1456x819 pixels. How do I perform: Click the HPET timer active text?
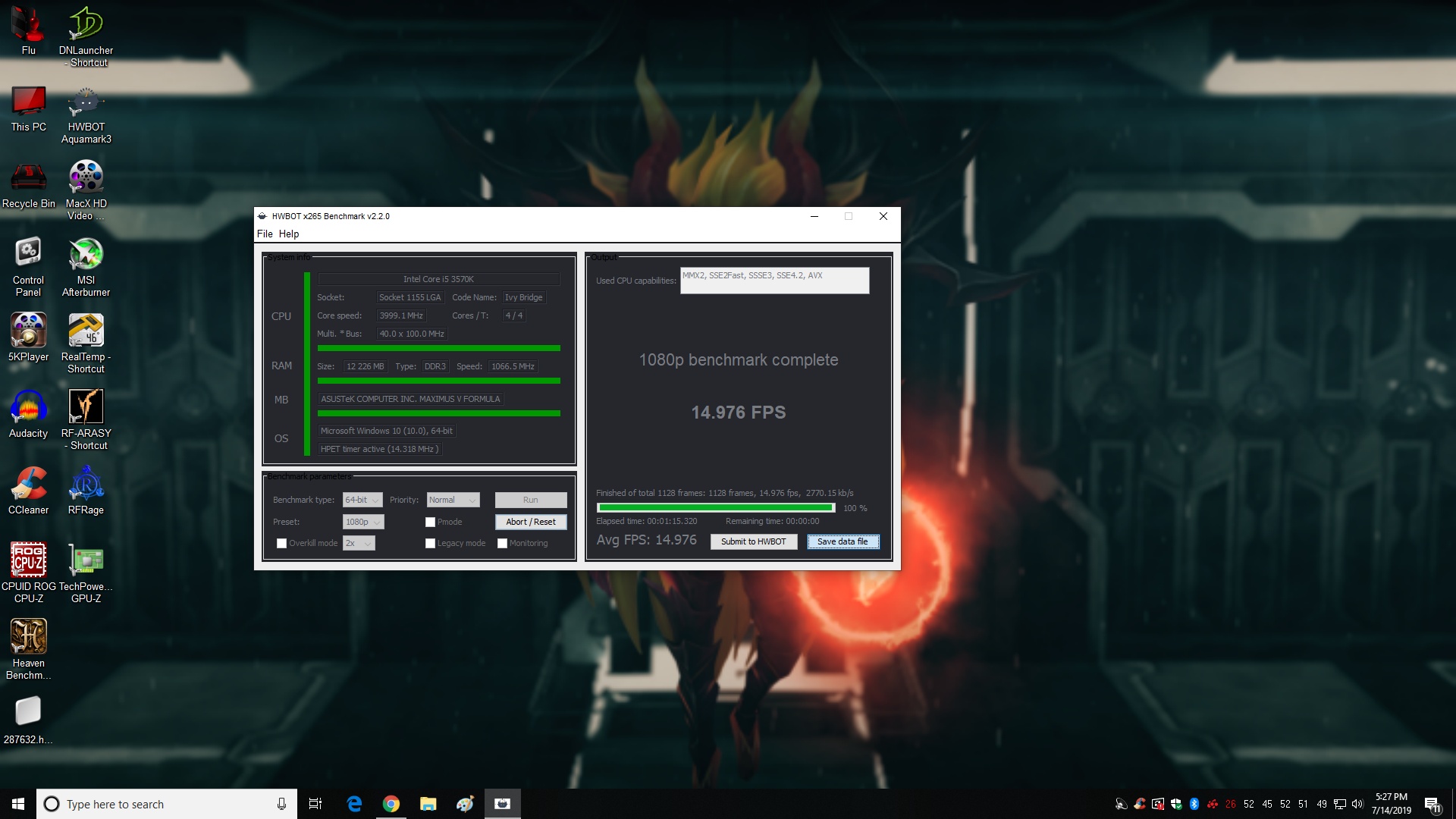tap(379, 449)
